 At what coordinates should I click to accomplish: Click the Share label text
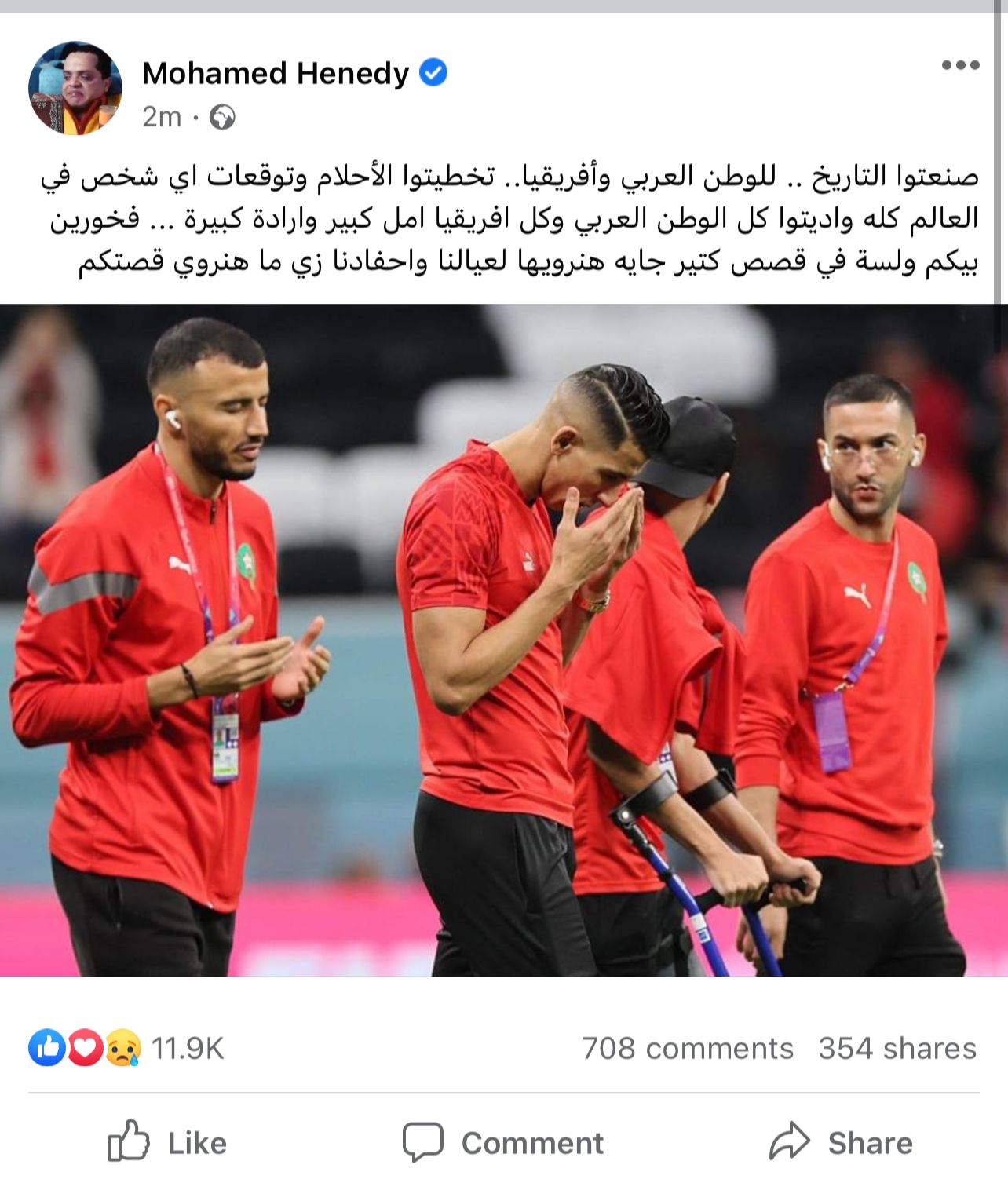tap(870, 1144)
